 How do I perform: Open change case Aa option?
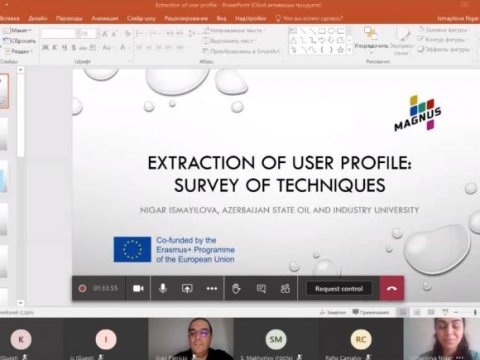click(x=107, y=48)
